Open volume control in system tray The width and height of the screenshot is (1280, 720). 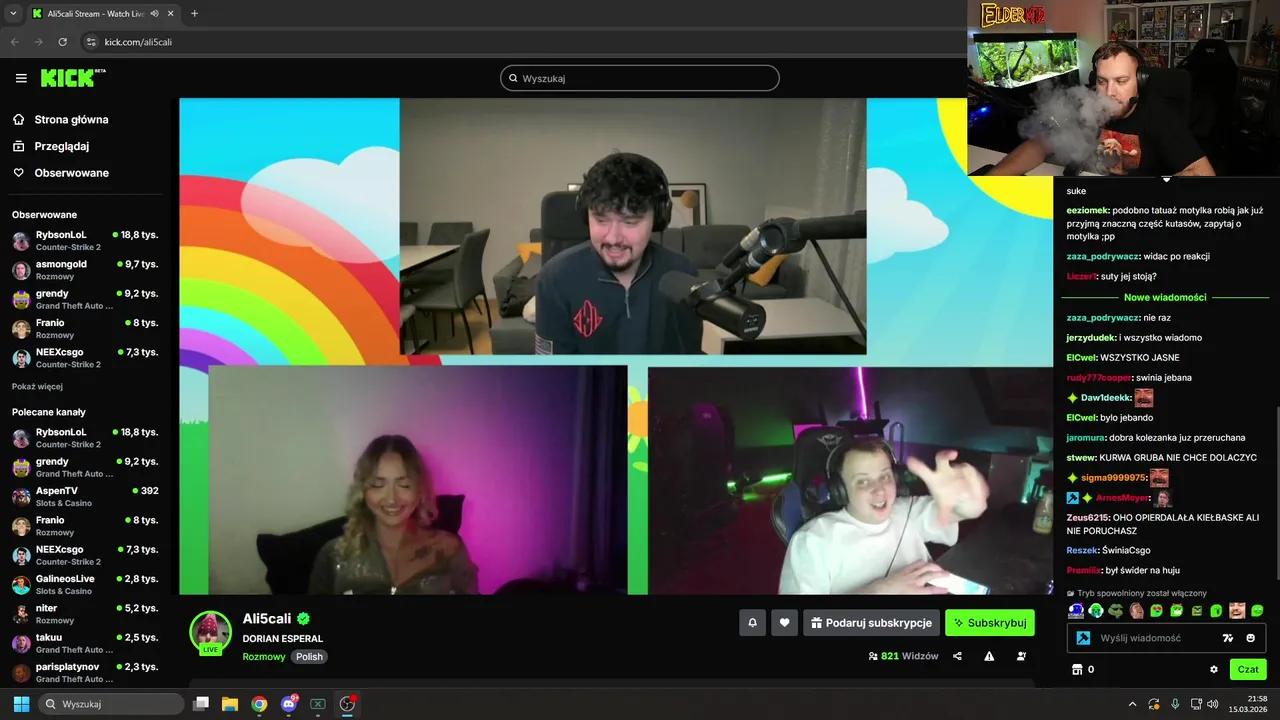click(x=1212, y=704)
